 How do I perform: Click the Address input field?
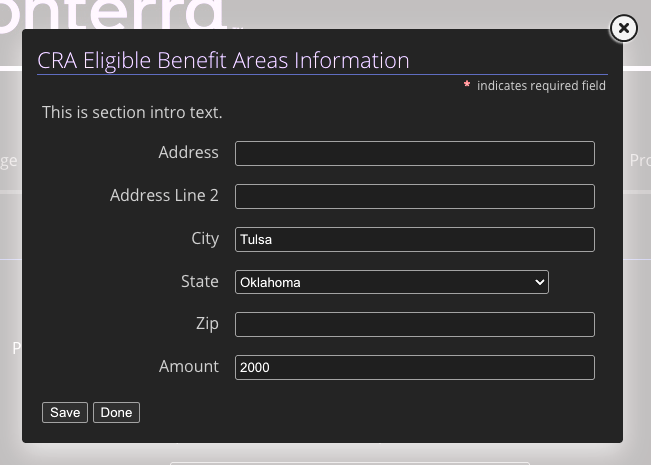click(x=415, y=154)
